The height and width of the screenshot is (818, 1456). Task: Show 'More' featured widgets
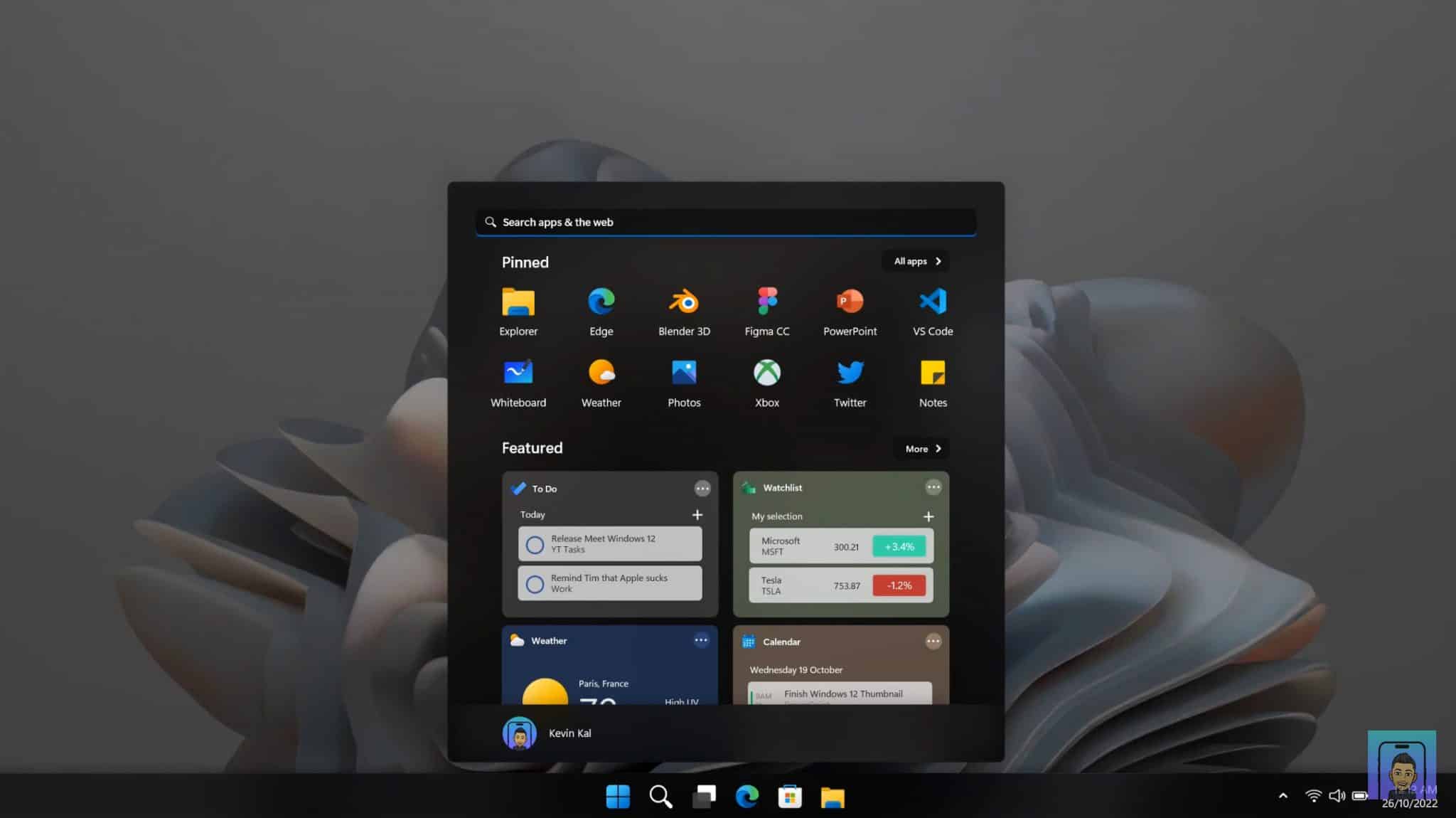(x=920, y=449)
